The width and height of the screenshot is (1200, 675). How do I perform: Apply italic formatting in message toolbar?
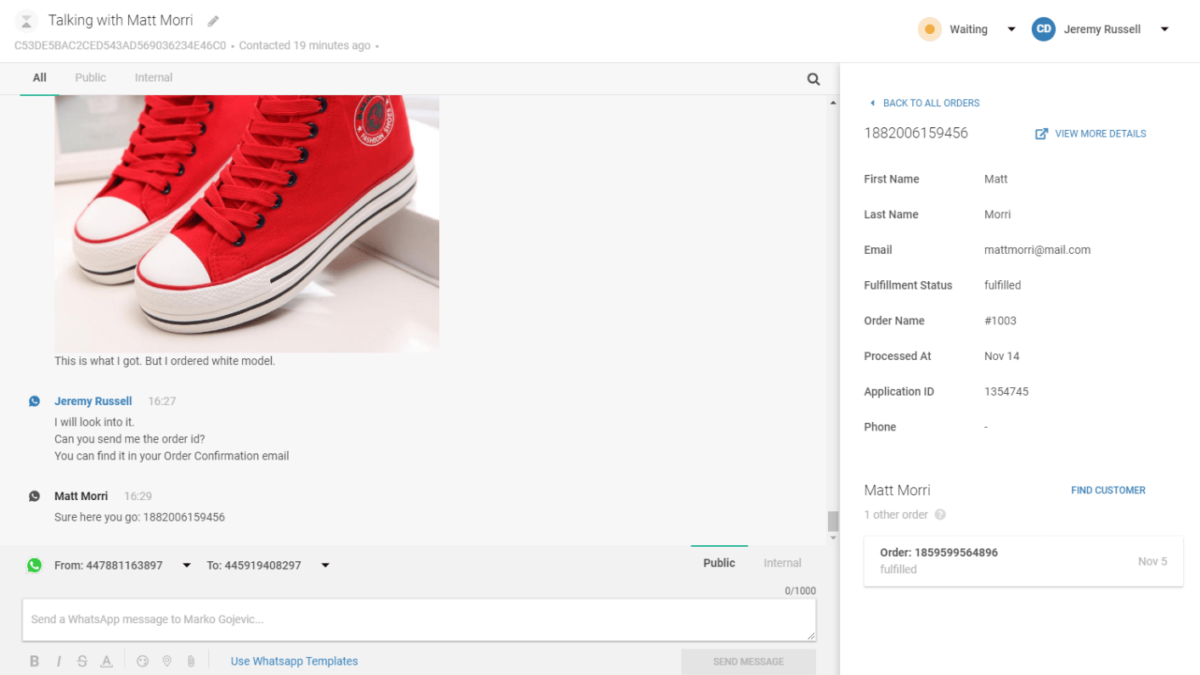59,661
